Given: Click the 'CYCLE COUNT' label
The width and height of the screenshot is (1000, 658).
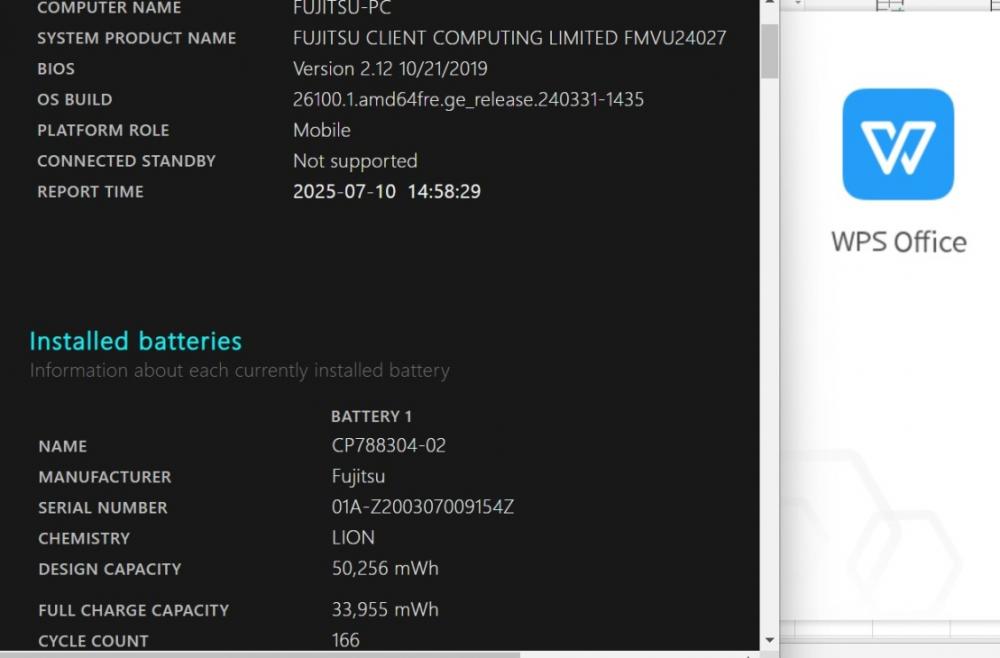Looking at the screenshot, I should click(x=93, y=641).
